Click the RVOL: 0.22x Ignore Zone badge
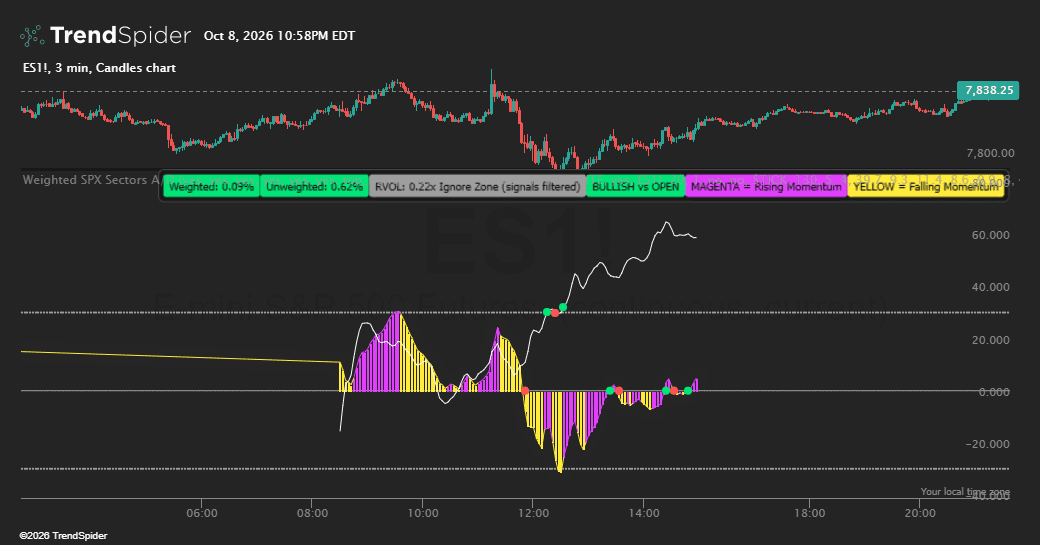Image resolution: width=1040 pixels, height=545 pixels. click(478, 187)
